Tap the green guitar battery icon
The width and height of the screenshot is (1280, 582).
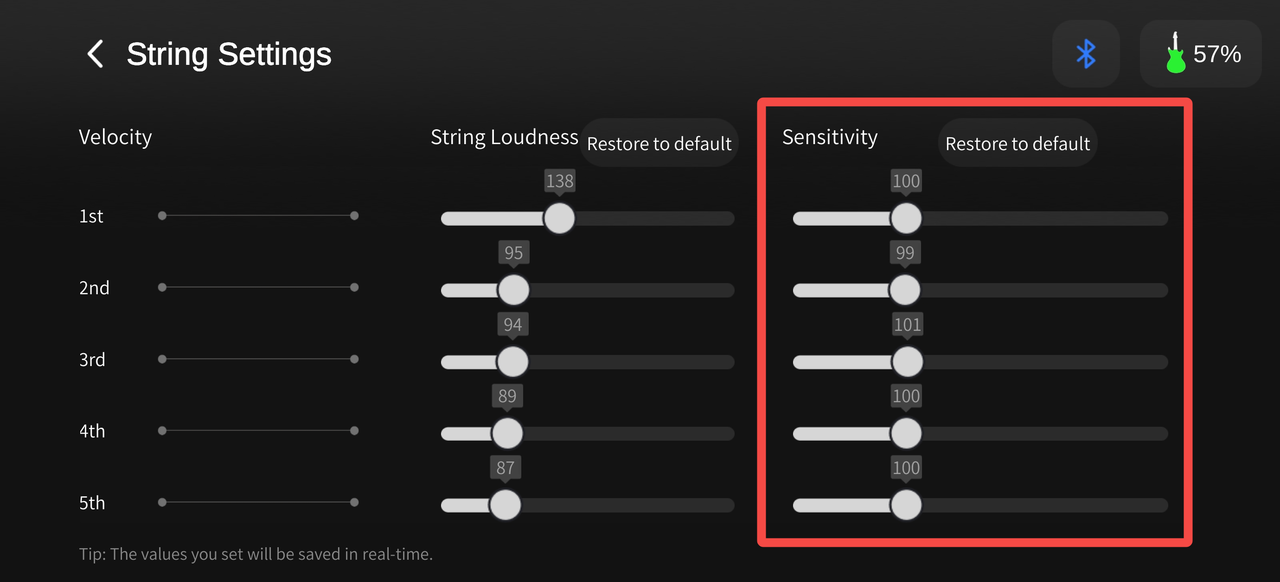coord(1176,54)
